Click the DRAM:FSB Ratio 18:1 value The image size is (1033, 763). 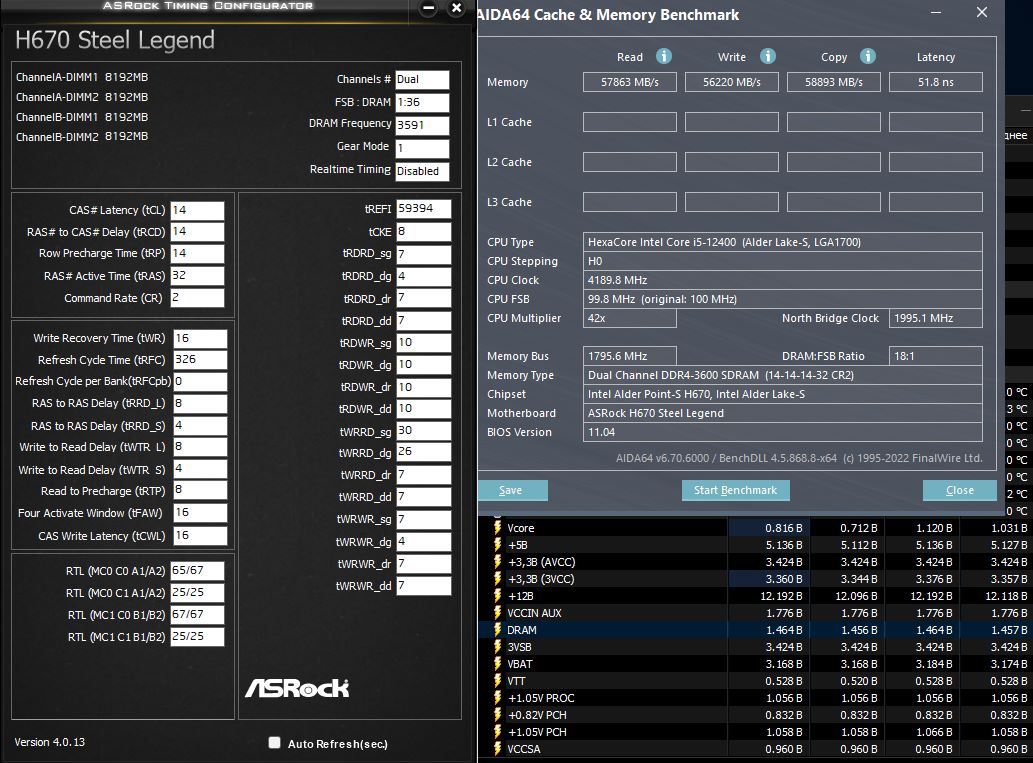935,356
